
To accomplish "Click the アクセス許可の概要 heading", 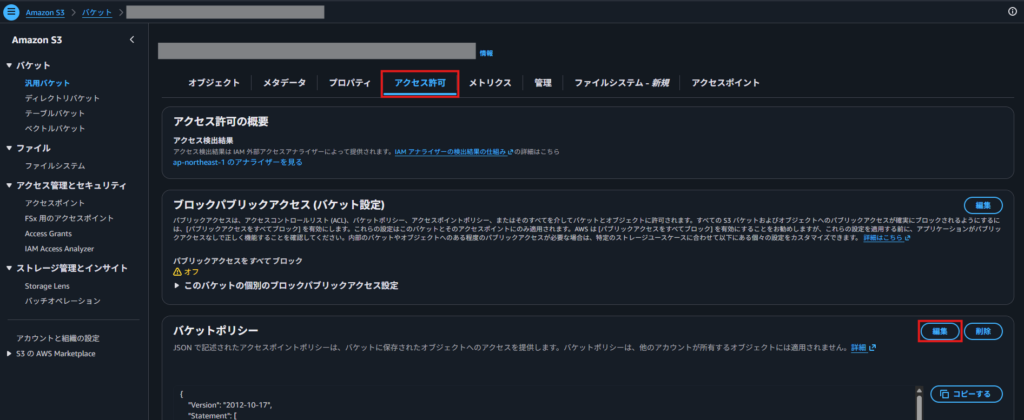I will coord(221,121).
